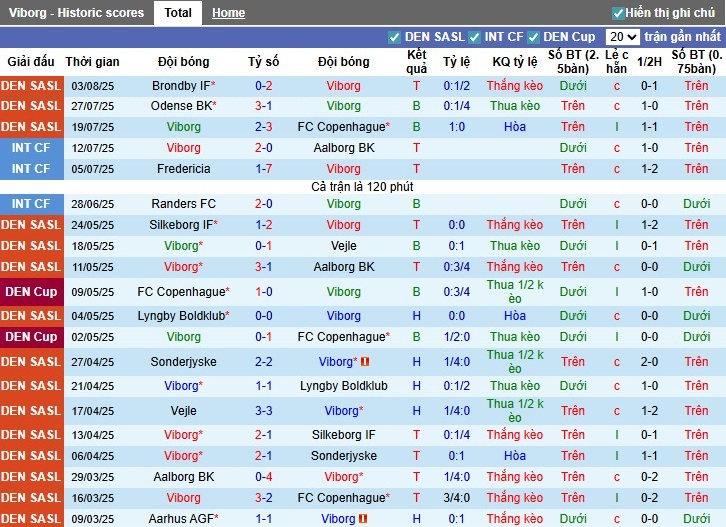Select the 1/2H column header
726x527 pixels.
click(x=649, y=62)
